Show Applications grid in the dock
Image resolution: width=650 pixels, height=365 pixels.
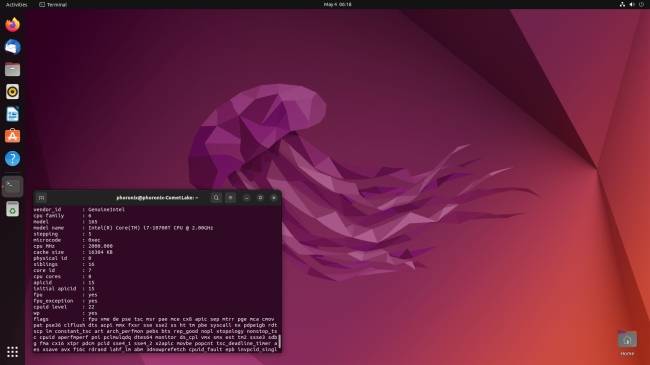[12, 352]
